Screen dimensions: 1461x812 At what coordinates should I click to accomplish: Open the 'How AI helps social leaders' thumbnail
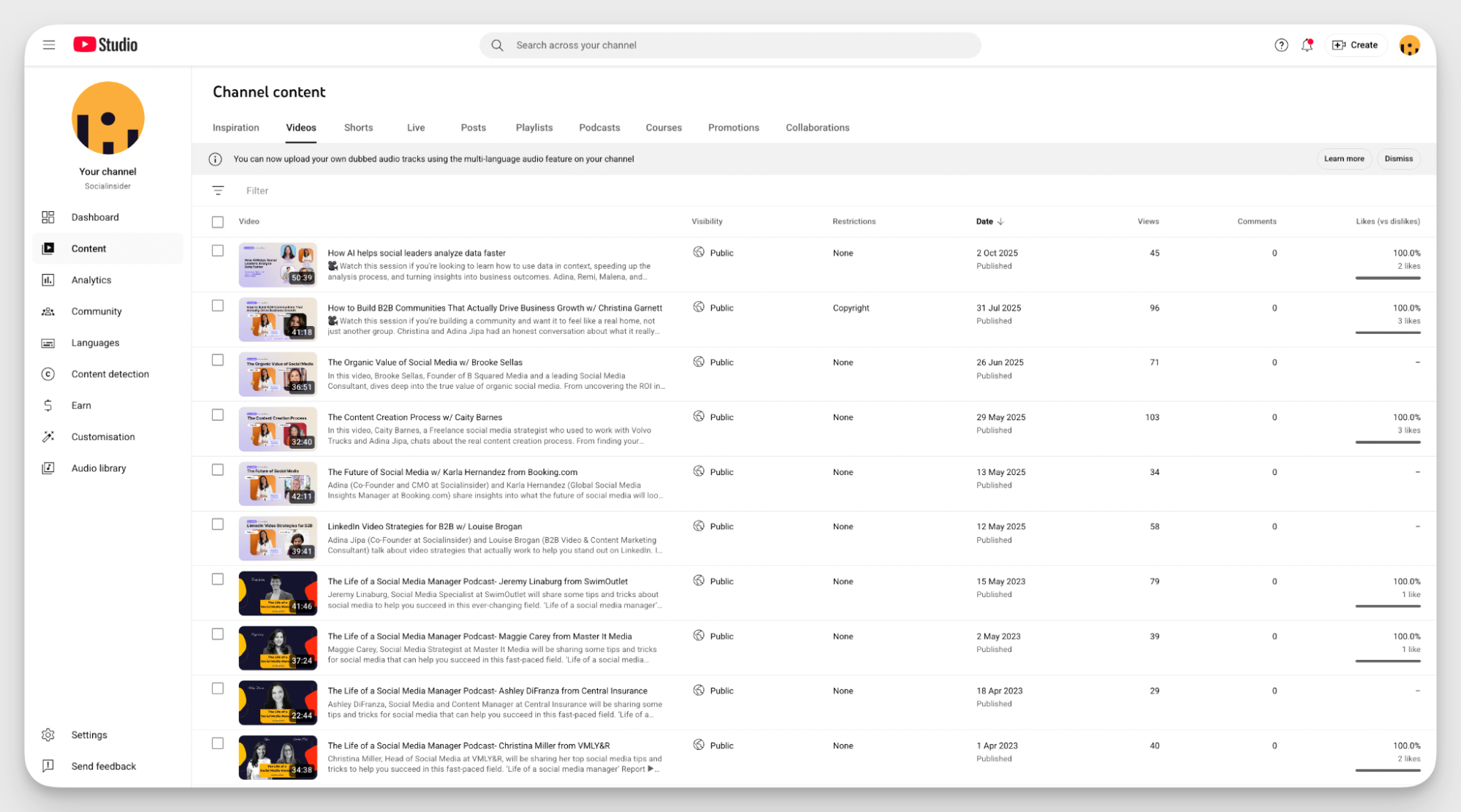click(278, 265)
